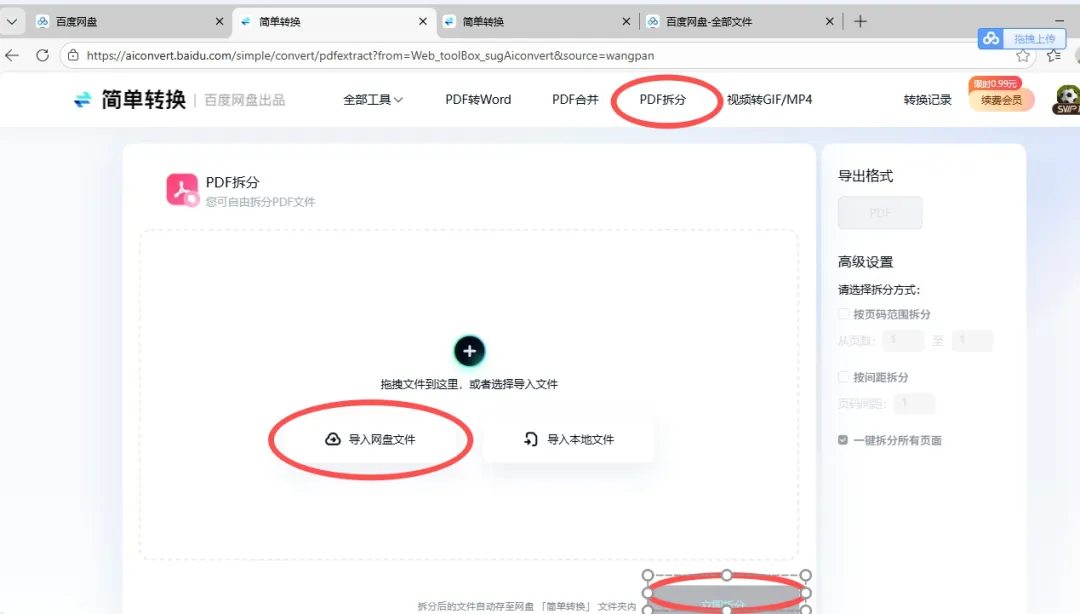Viewport: 1080px width, 614px height.
Task: Open the PDF合并 tool
Action: [x=575, y=100]
